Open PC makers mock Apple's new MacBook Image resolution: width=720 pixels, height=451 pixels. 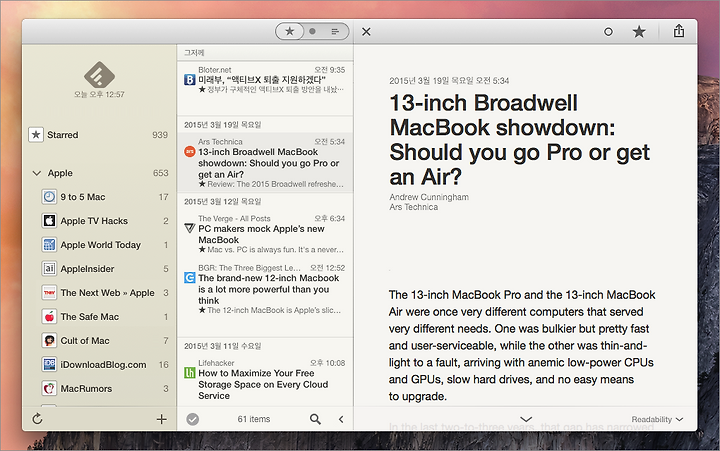point(265,234)
